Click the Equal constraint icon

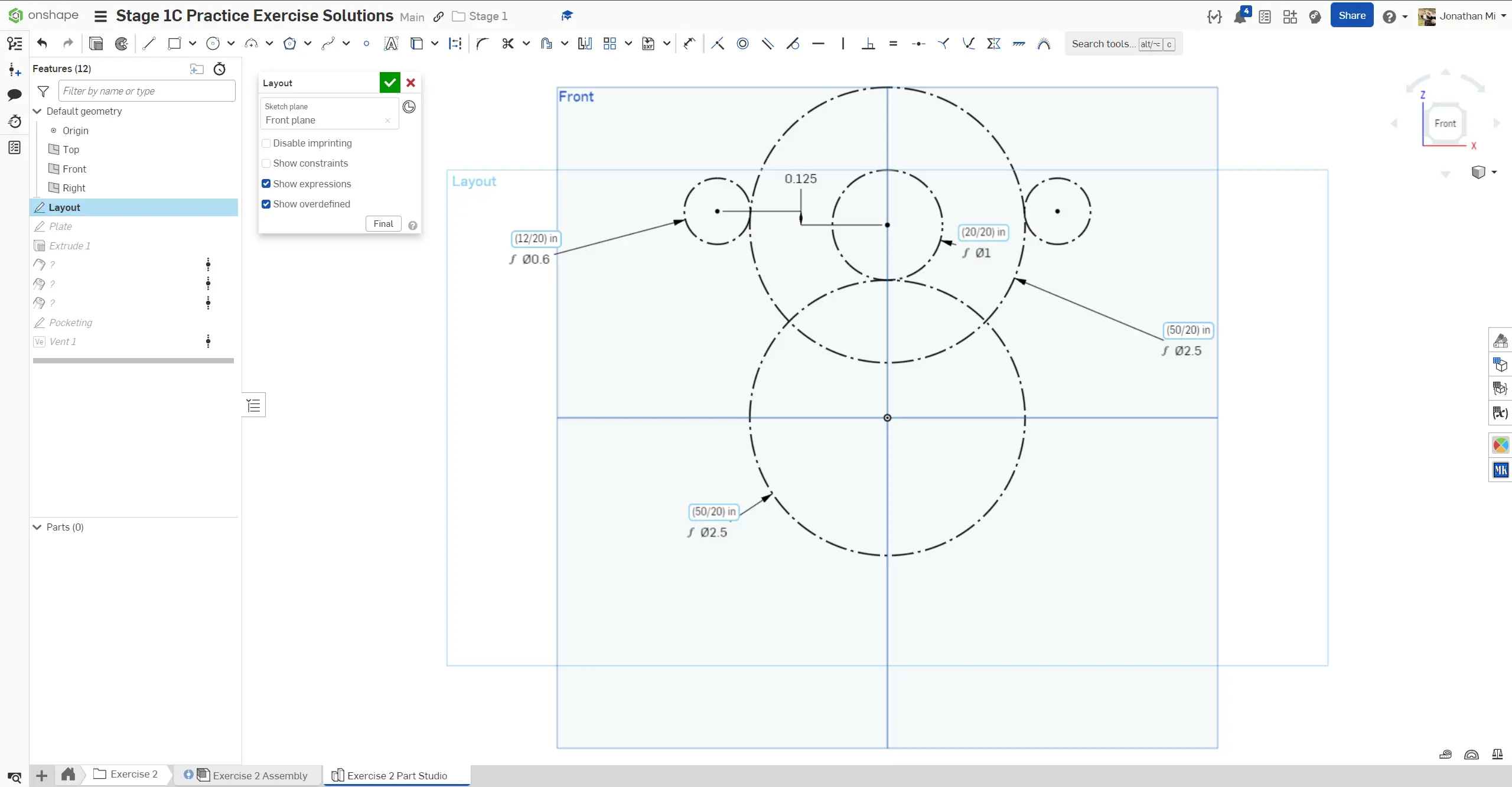(893, 43)
